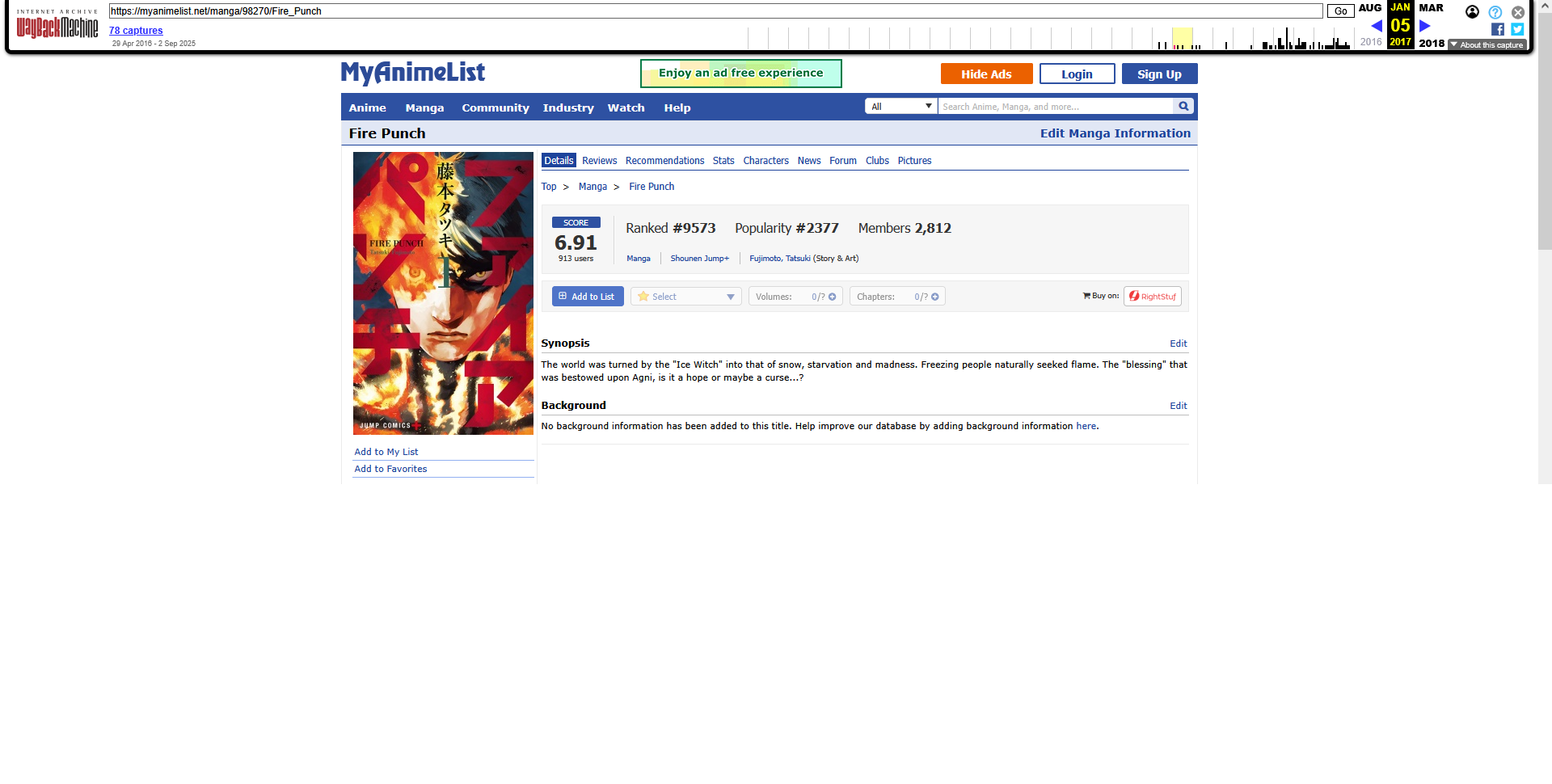The height and width of the screenshot is (784, 1552).
Task: Open the Manga menu
Action: [x=424, y=107]
